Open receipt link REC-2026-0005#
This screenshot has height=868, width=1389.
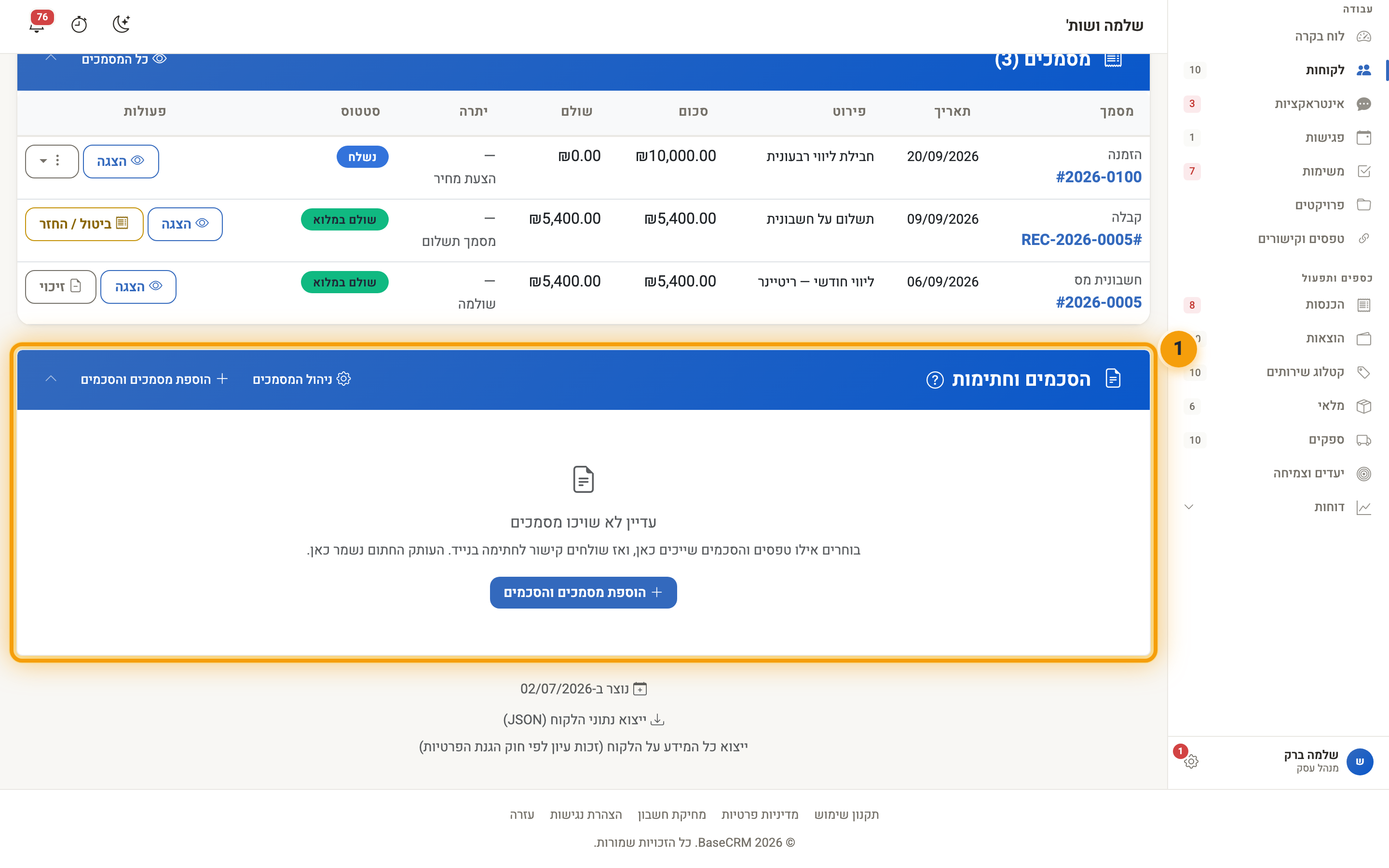[x=1081, y=239]
